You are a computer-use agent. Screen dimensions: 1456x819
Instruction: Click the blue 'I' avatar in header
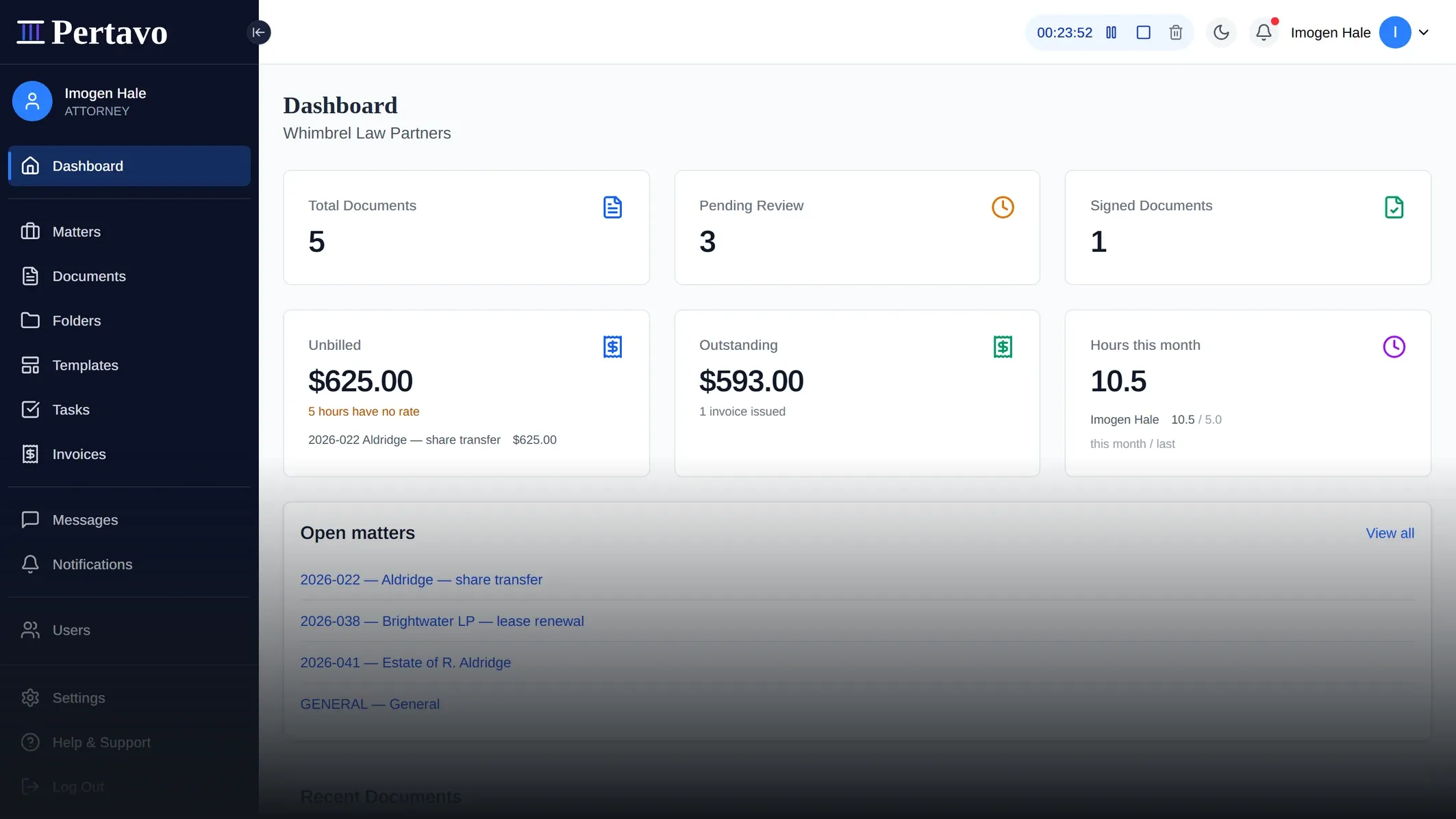click(x=1395, y=32)
